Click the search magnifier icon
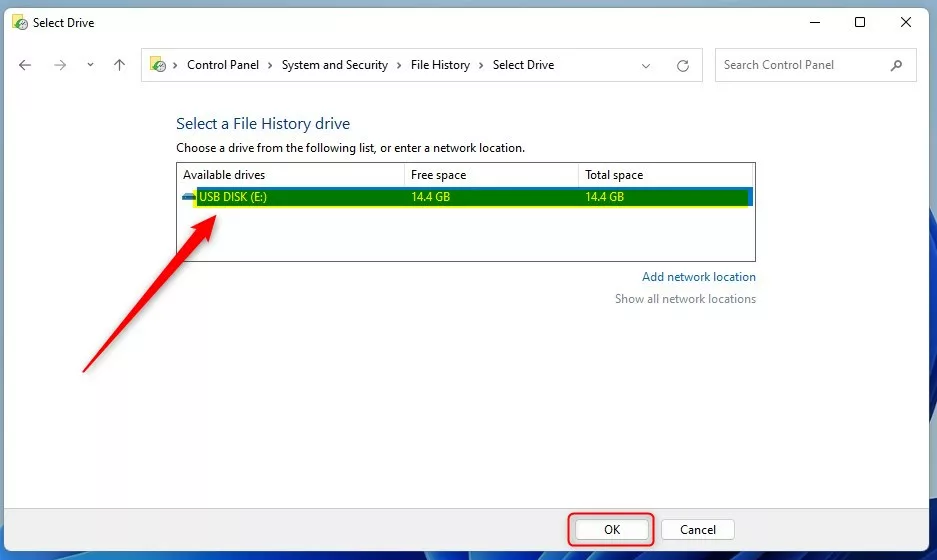Image resolution: width=937 pixels, height=560 pixels. coord(896,65)
